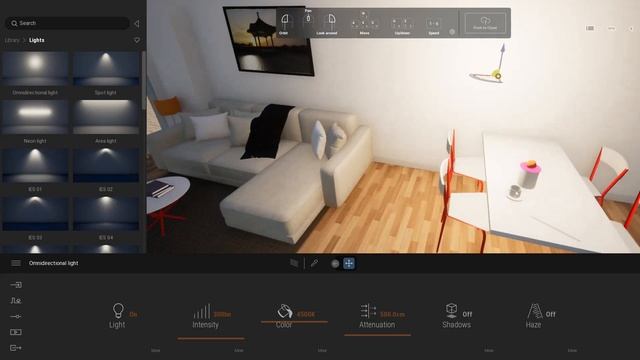The image size is (640, 360).
Task: Expand More under the Color setting
Action: point(322,350)
